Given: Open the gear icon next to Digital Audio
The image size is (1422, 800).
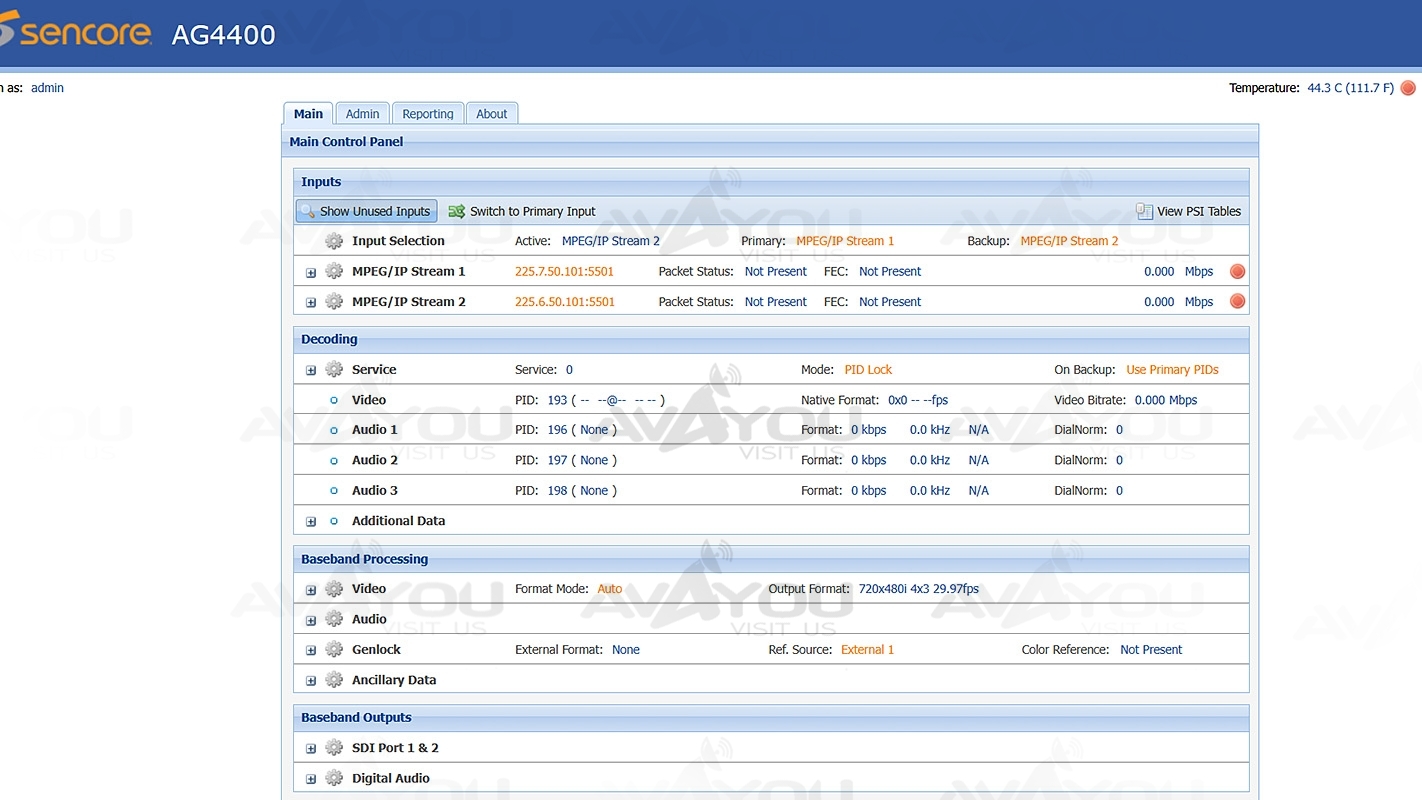Looking at the screenshot, I should click(334, 778).
